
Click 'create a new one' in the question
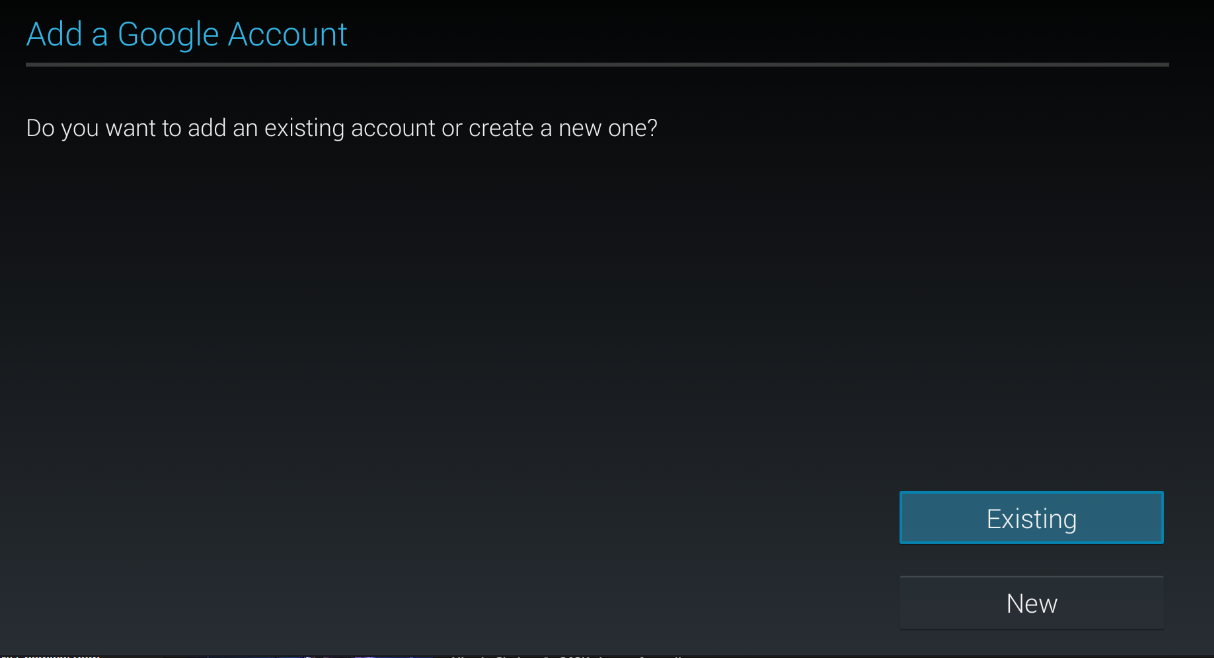coord(563,129)
